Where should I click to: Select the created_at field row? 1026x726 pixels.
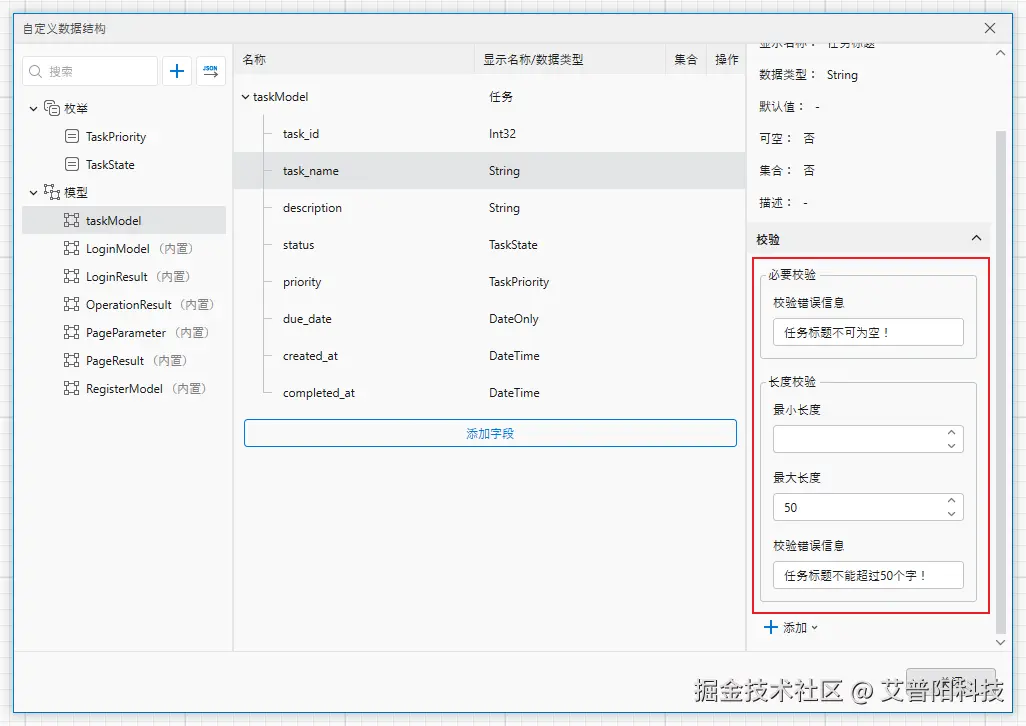[489, 356]
